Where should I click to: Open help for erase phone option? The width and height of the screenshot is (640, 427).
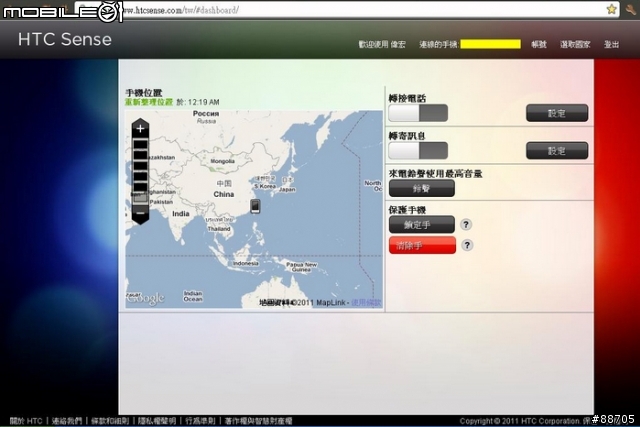[x=467, y=245]
